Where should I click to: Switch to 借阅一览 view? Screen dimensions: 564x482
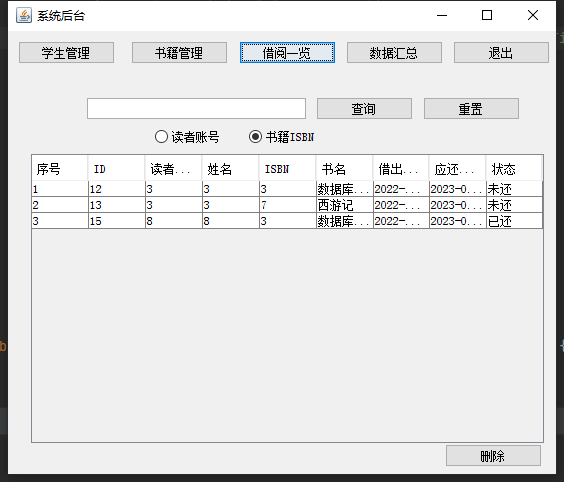coord(287,53)
